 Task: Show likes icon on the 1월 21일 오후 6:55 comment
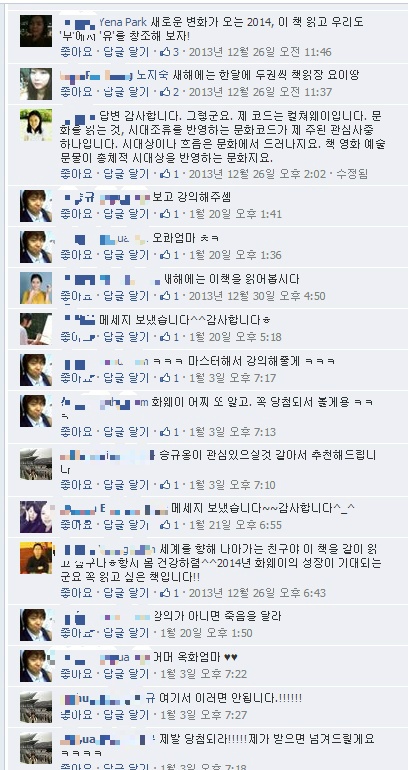pyautogui.click(x=165, y=525)
